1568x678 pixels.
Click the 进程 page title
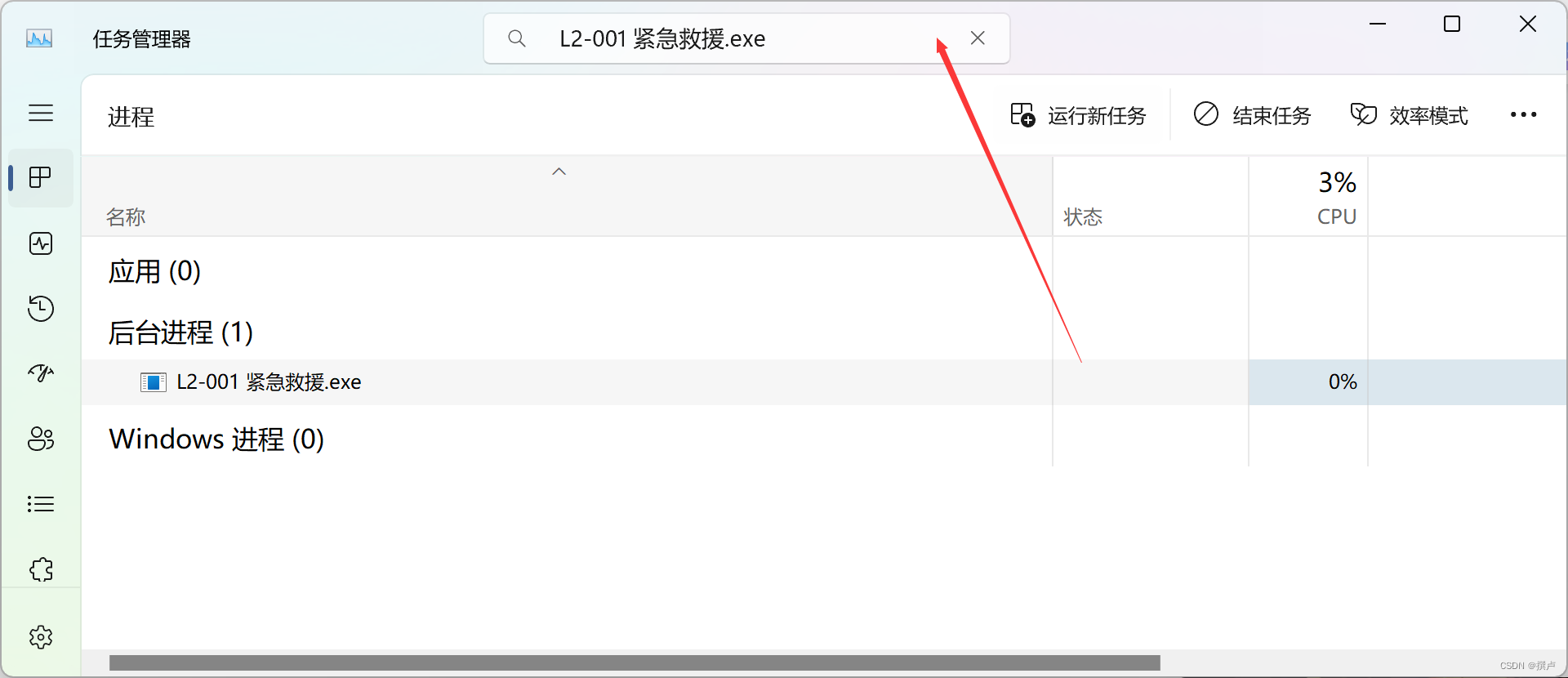(131, 117)
